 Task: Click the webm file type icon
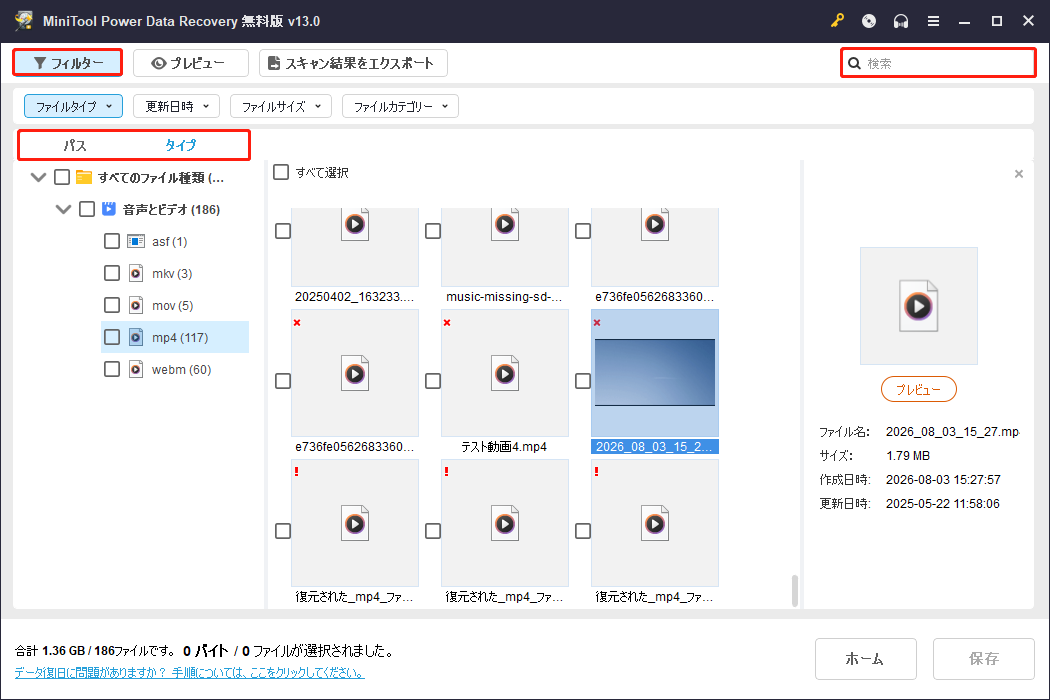pos(136,369)
